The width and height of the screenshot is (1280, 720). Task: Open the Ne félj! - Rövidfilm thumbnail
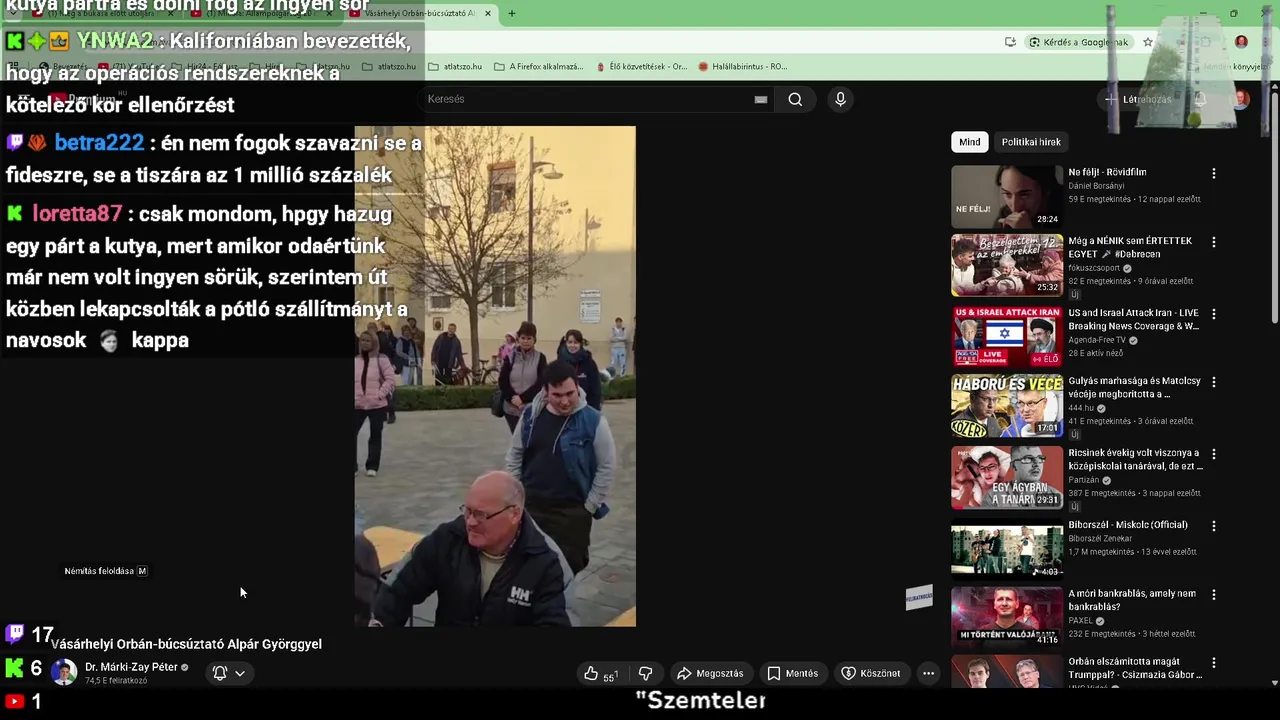coord(1007,196)
